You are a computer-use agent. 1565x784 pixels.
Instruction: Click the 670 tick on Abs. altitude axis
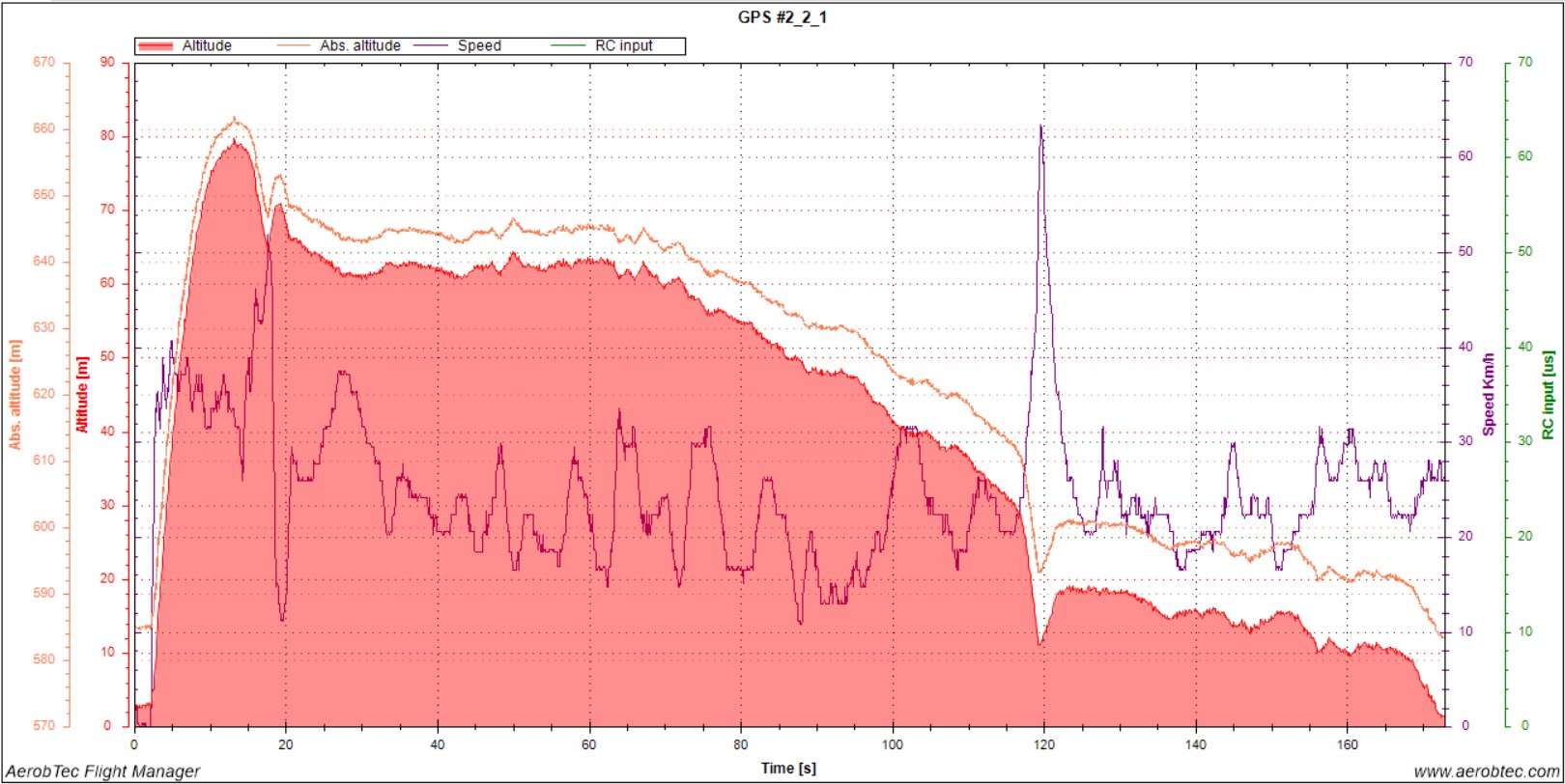tap(43, 62)
